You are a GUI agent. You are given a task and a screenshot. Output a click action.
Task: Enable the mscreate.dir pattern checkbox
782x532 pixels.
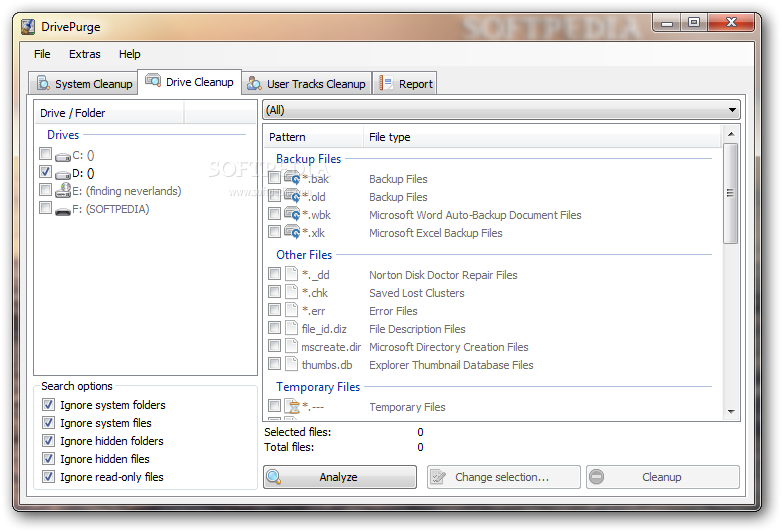coord(274,345)
